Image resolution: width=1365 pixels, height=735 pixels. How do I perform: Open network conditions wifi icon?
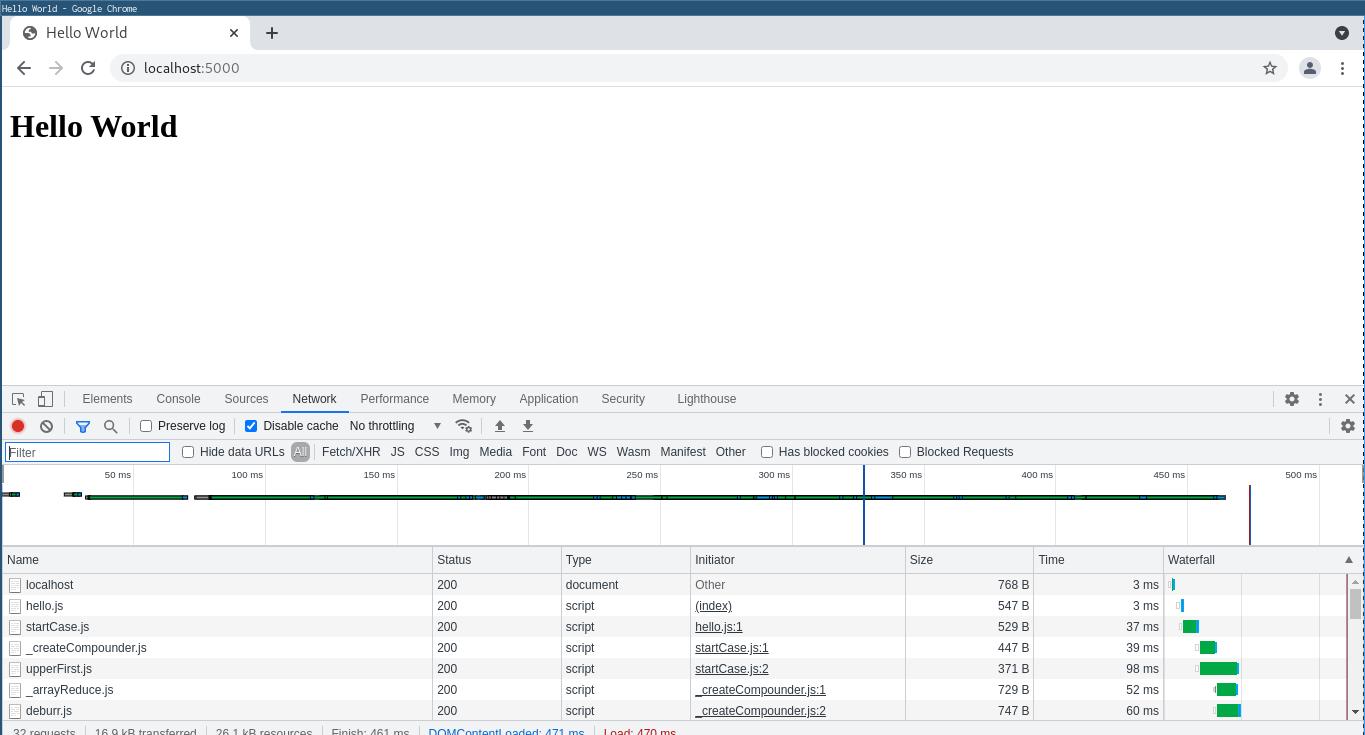click(463, 426)
